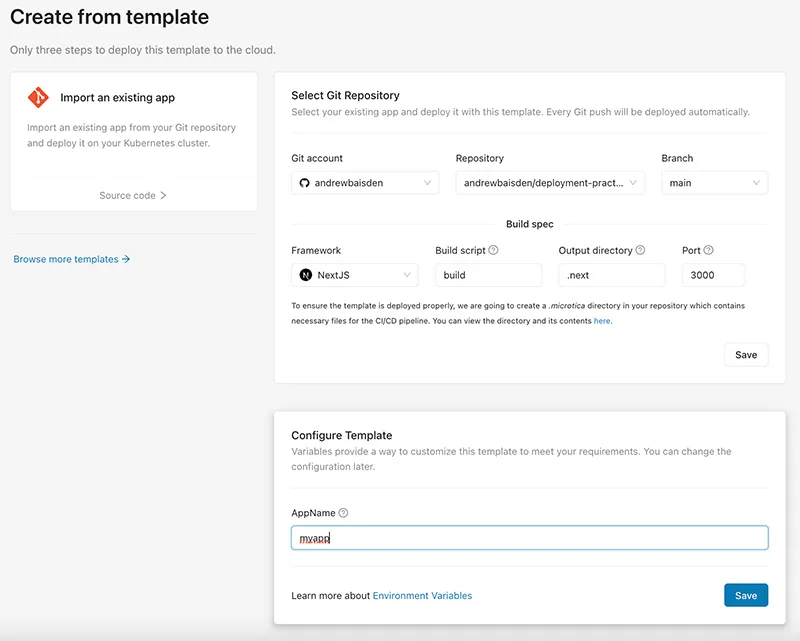
Task: Click the 'here' link for directory contents
Action: (602, 321)
